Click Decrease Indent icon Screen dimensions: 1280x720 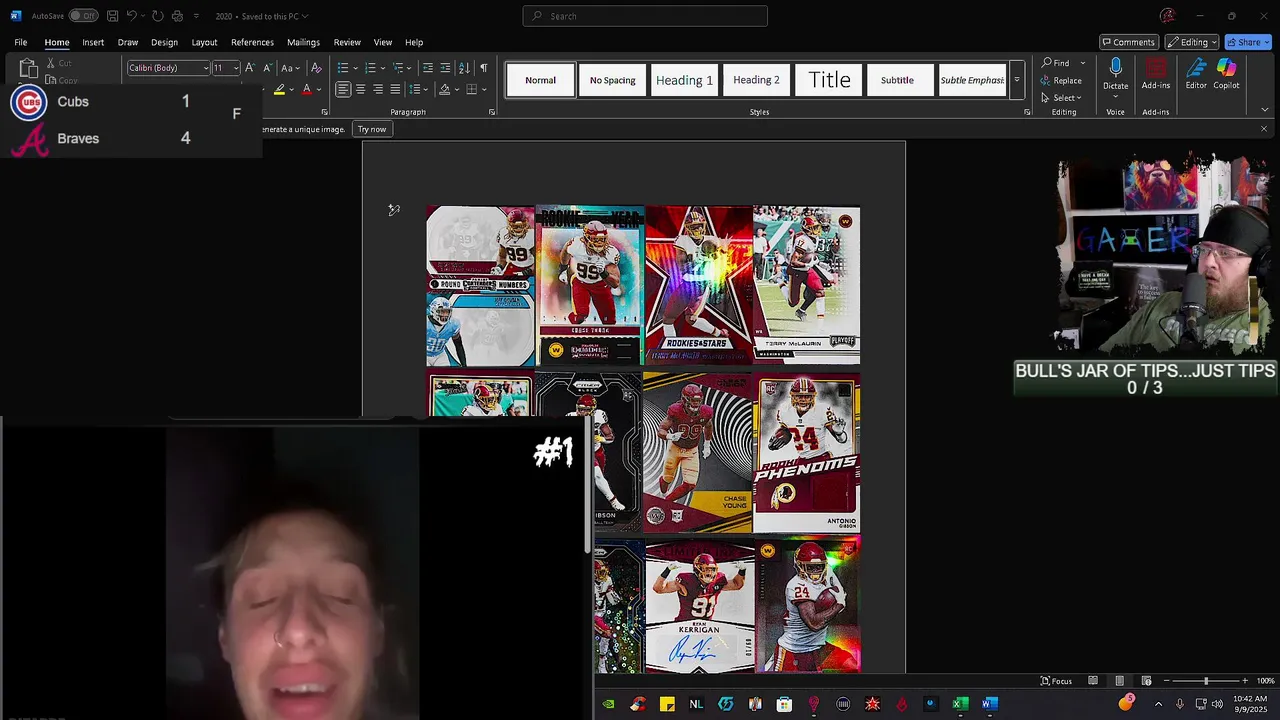coord(428,68)
